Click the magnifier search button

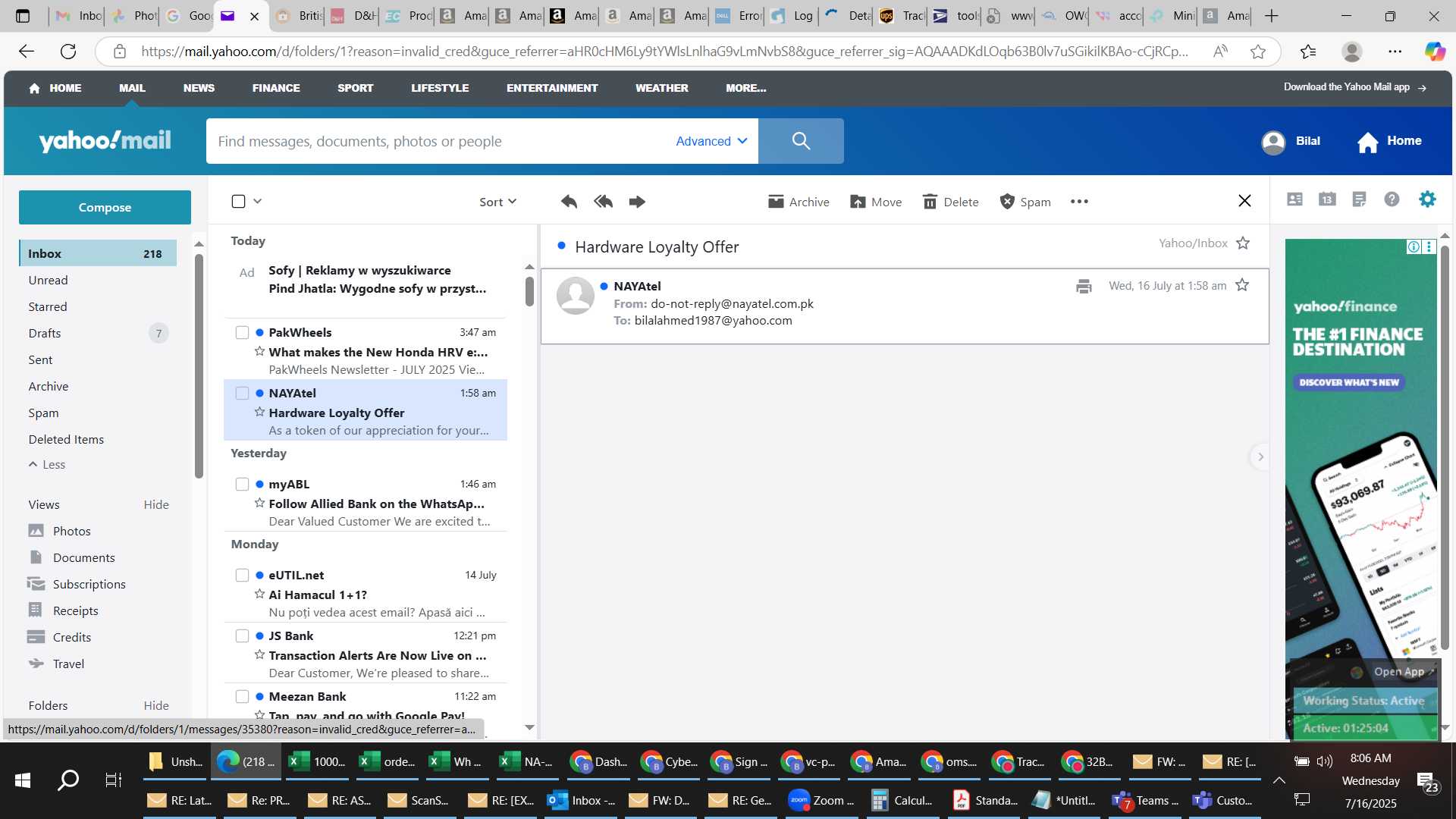click(801, 141)
